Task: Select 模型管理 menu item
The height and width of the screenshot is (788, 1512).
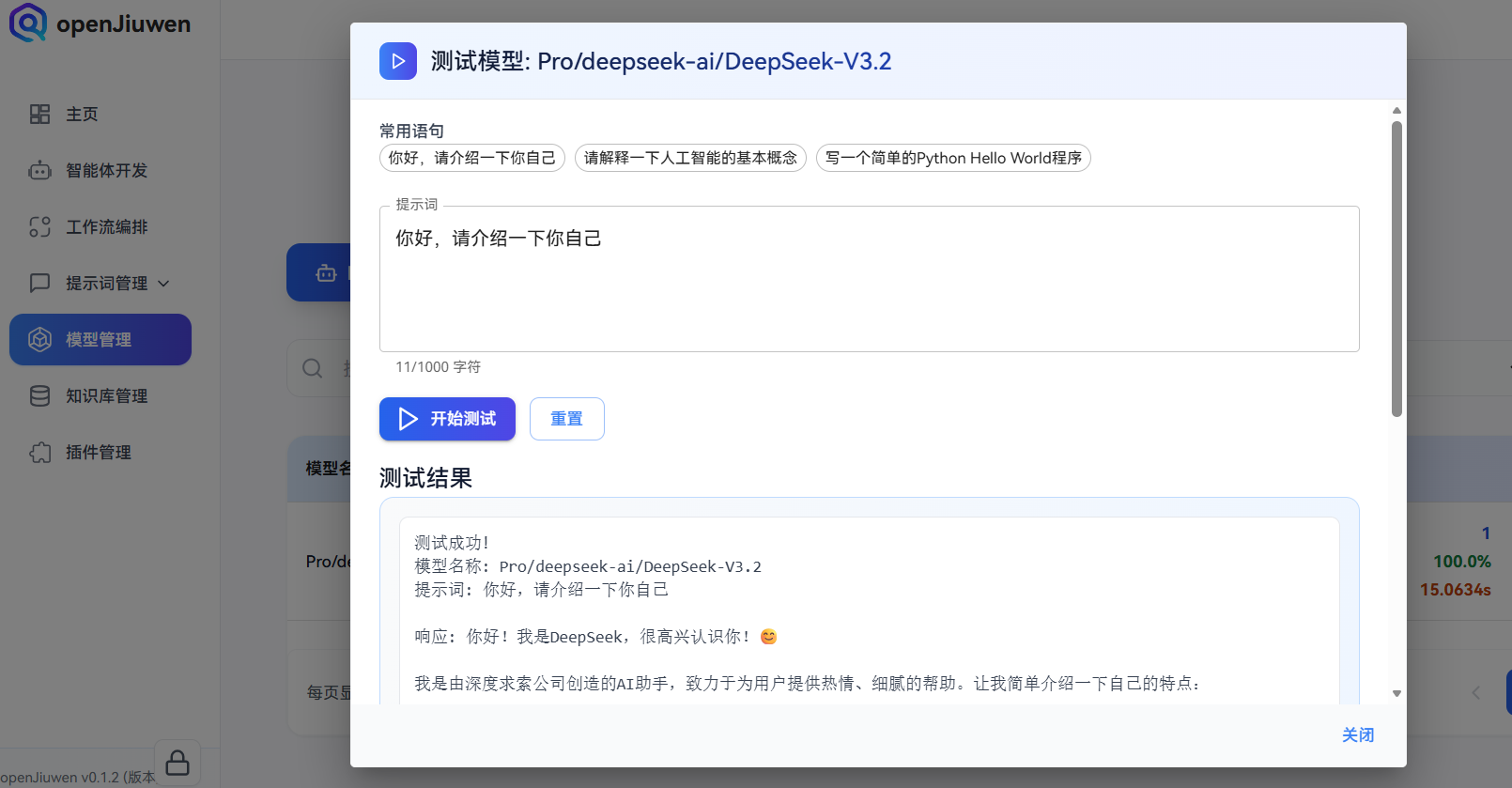Action: click(100, 339)
